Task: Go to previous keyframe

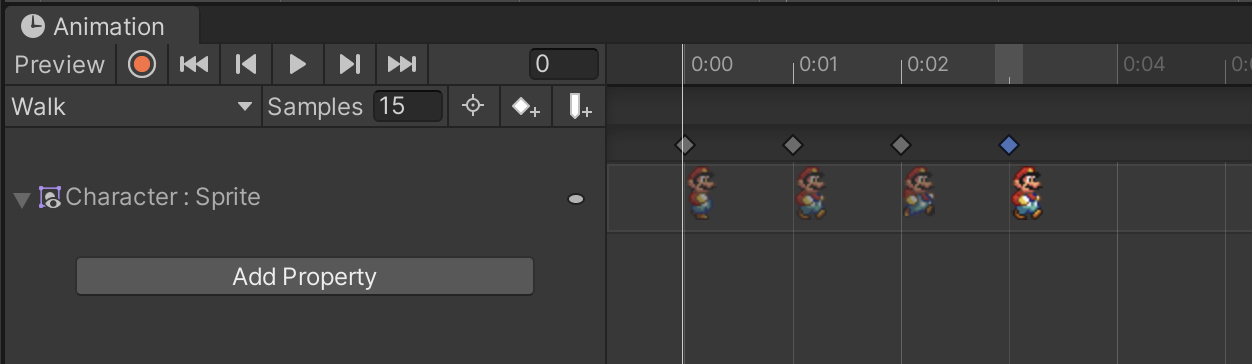Action: pos(245,64)
